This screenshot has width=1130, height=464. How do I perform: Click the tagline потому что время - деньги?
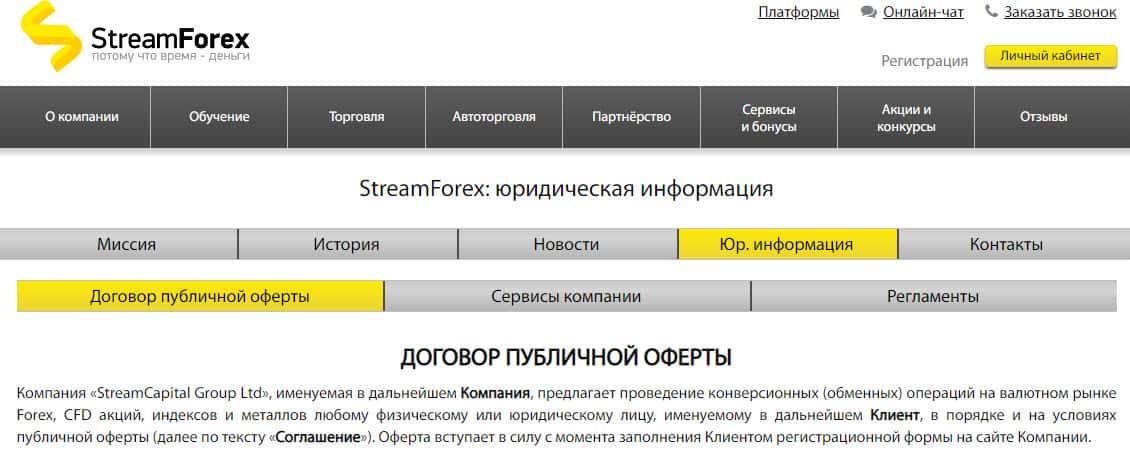(x=170, y=56)
